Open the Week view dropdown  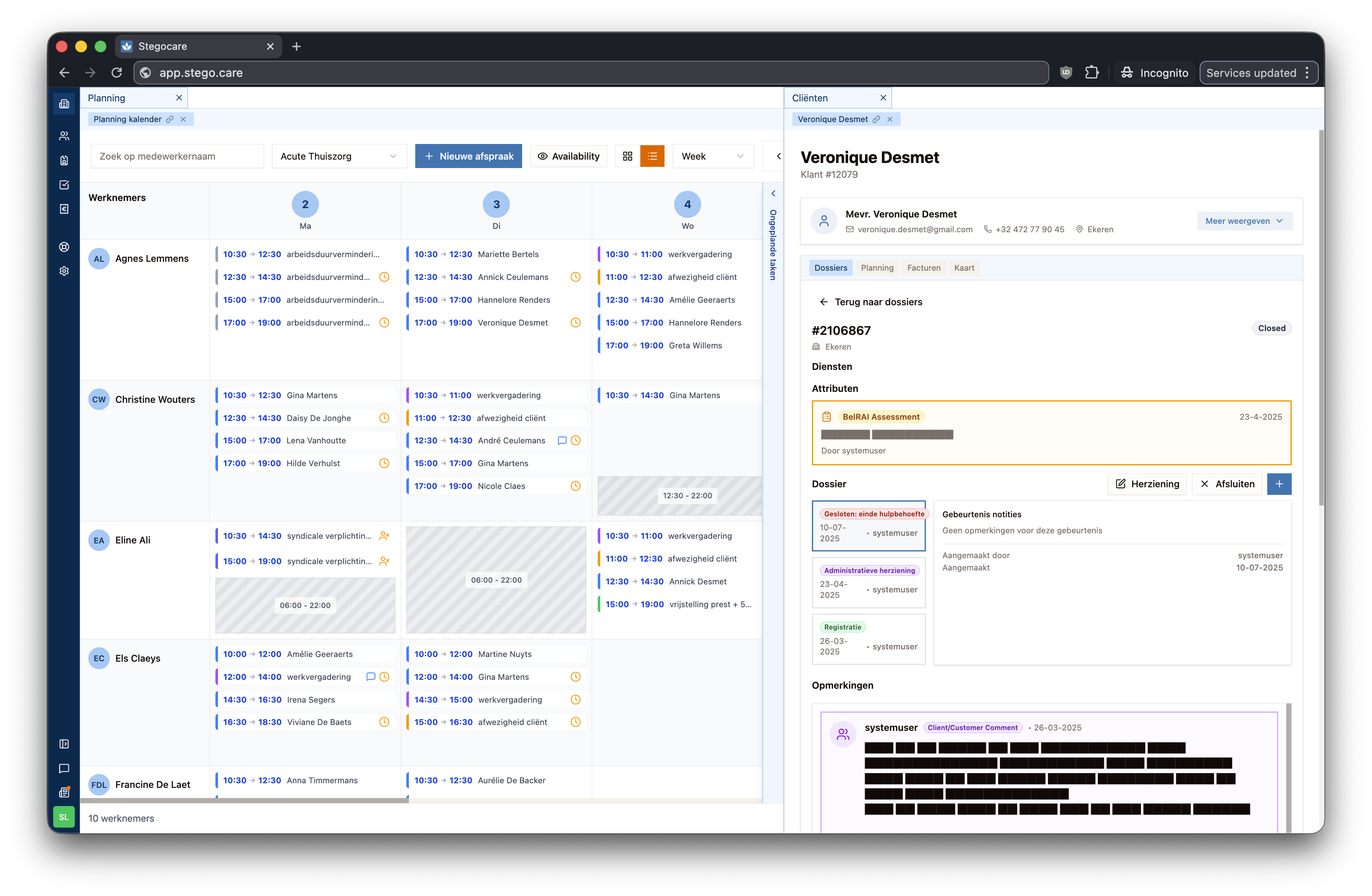click(713, 155)
